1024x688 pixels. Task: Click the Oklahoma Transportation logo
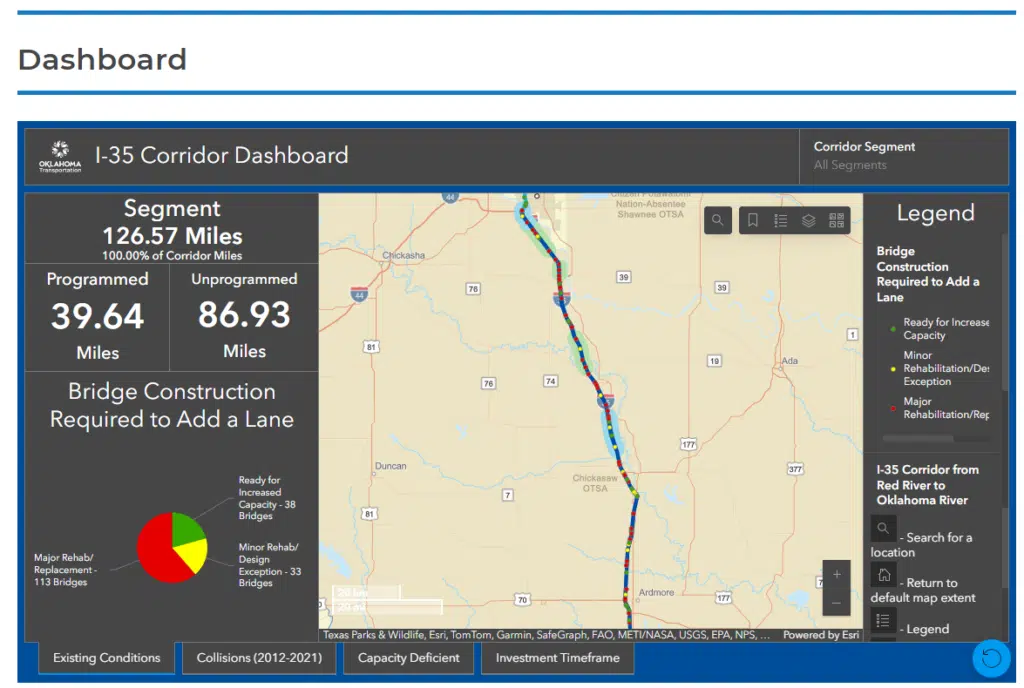pos(58,155)
